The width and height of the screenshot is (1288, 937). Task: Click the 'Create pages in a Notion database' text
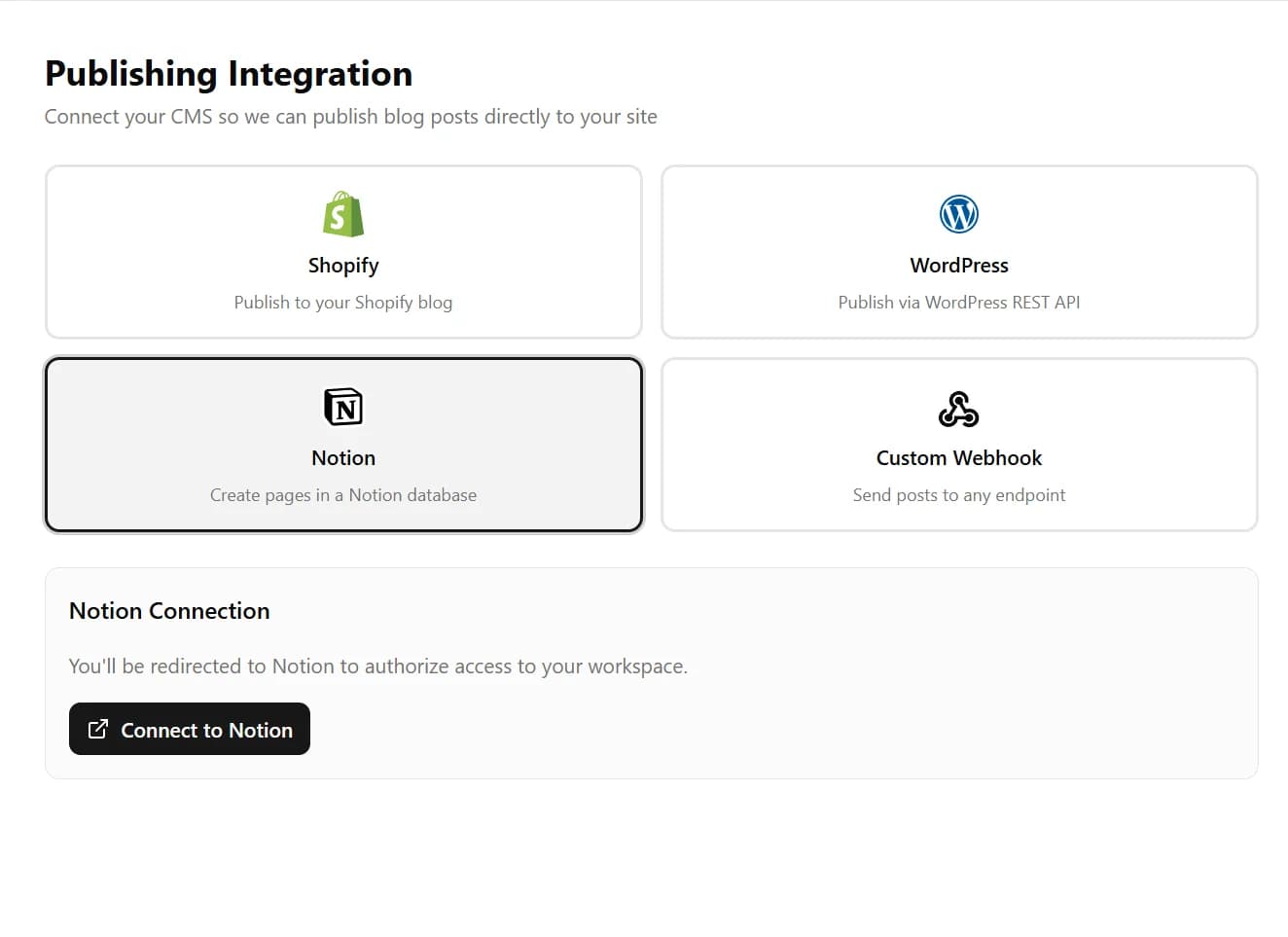(x=343, y=494)
